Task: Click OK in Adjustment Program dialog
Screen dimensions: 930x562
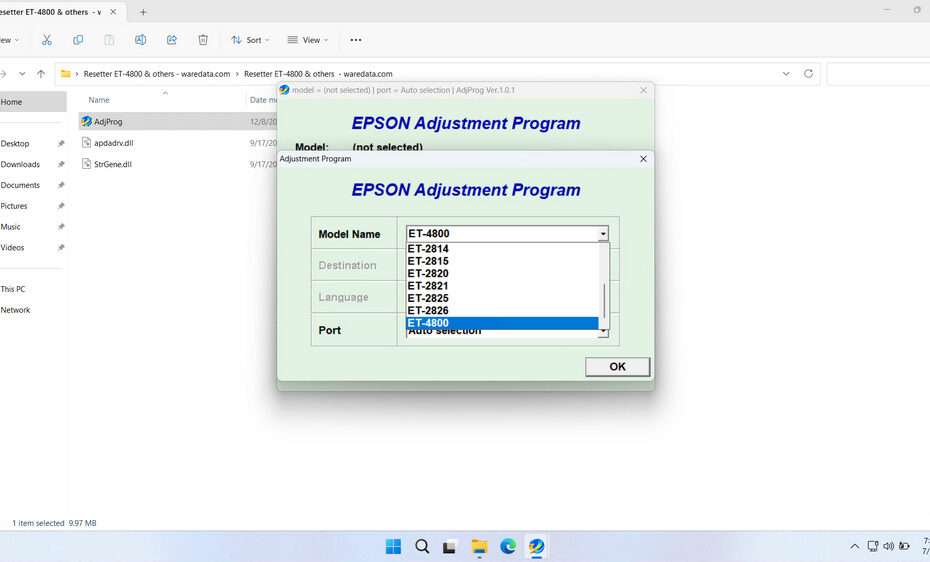Action: tap(617, 366)
